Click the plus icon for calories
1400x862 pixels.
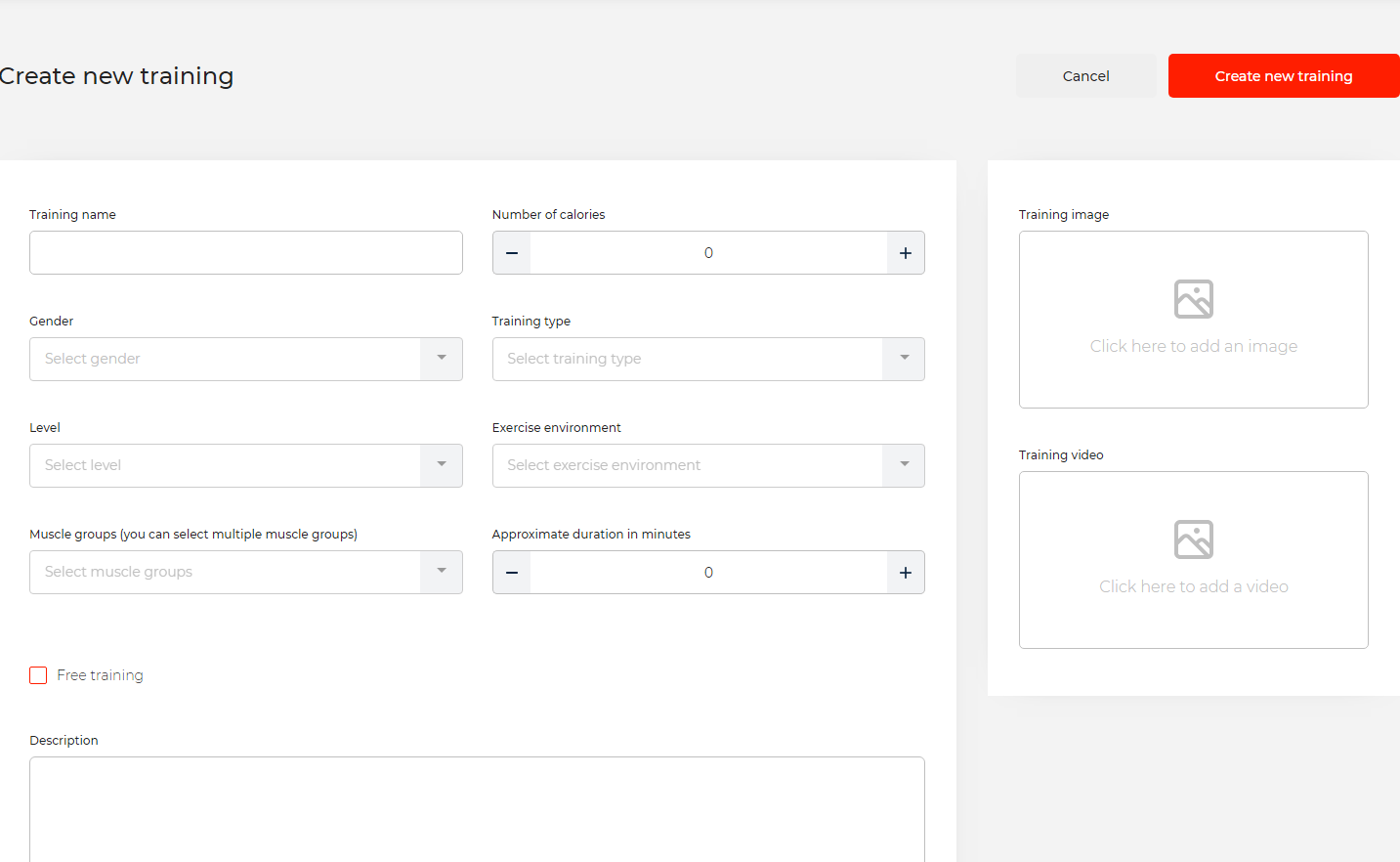(906, 253)
